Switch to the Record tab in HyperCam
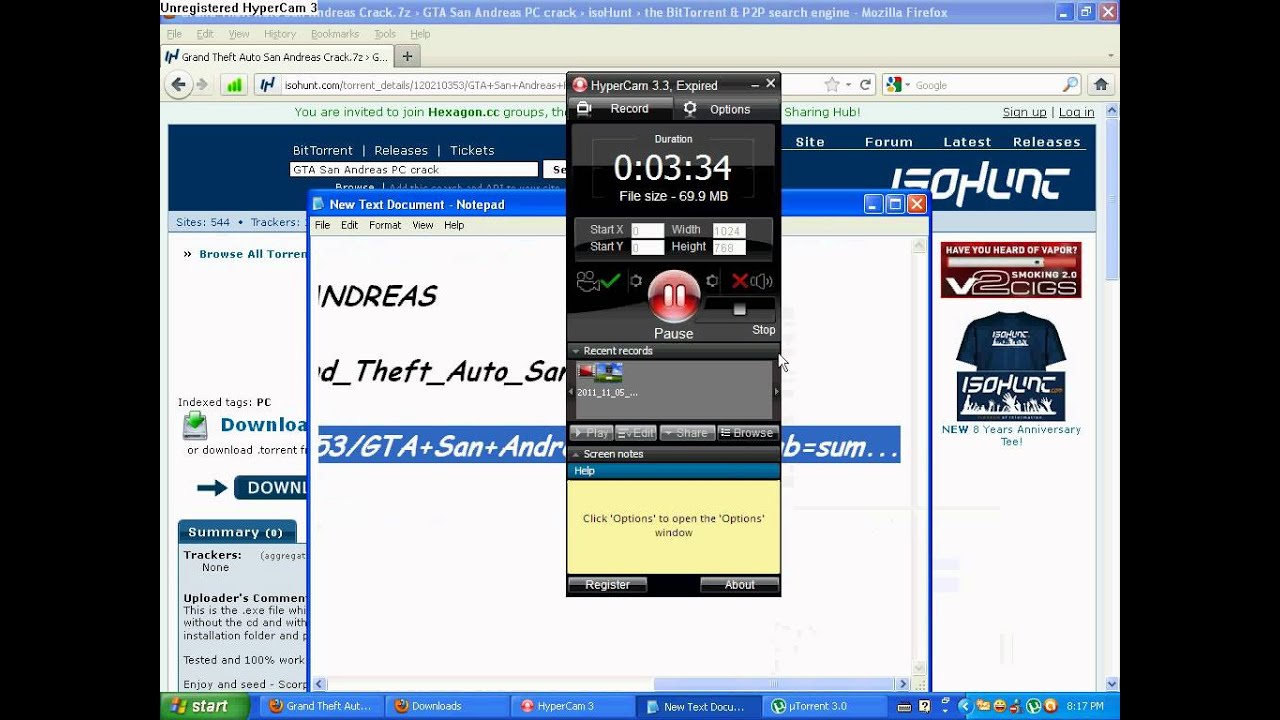1280x720 pixels. click(x=620, y=109)
